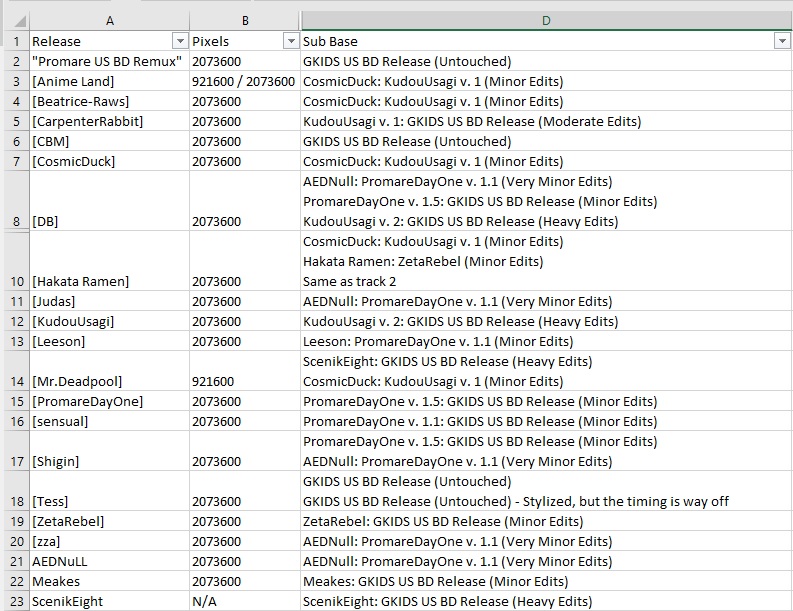Image resolution: width=793 pixels, height=611 pixels.
Task: Click the "Sub Base" header cell
Action: [546, 41]
